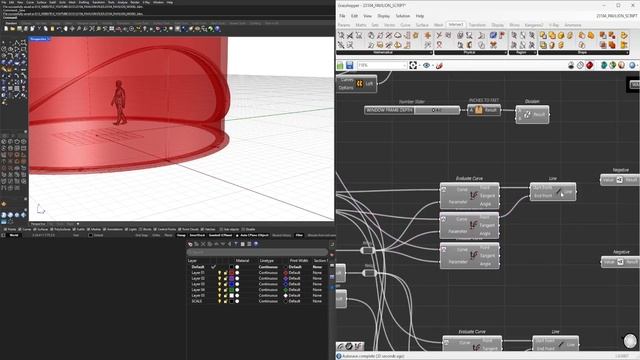Click the blue sphere preview settings icon

pyautogui.click(x=632, y=65)
